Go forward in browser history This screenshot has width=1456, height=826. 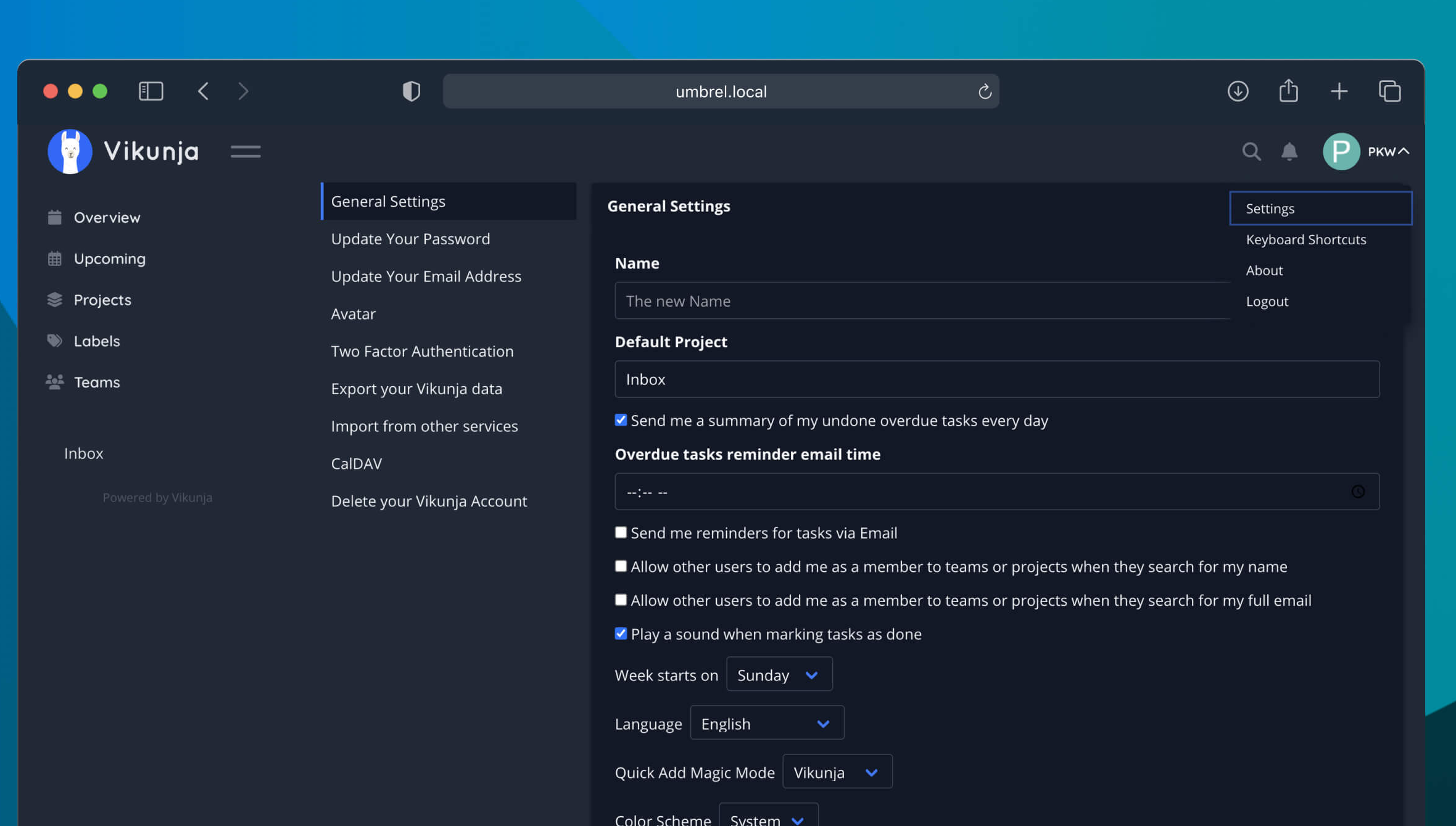pos(244,91)
